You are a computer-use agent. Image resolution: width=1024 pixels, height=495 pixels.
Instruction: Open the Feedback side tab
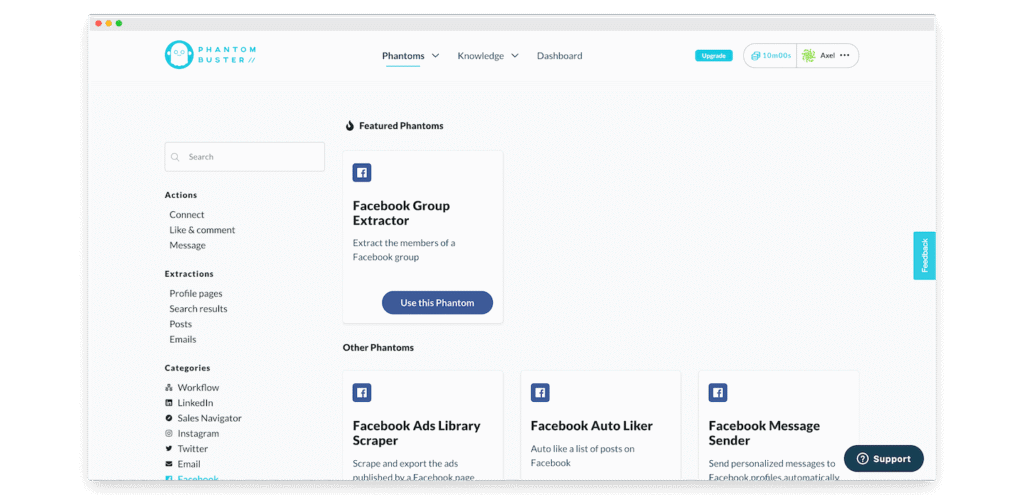pyautogui.click(x=924, y=255)
